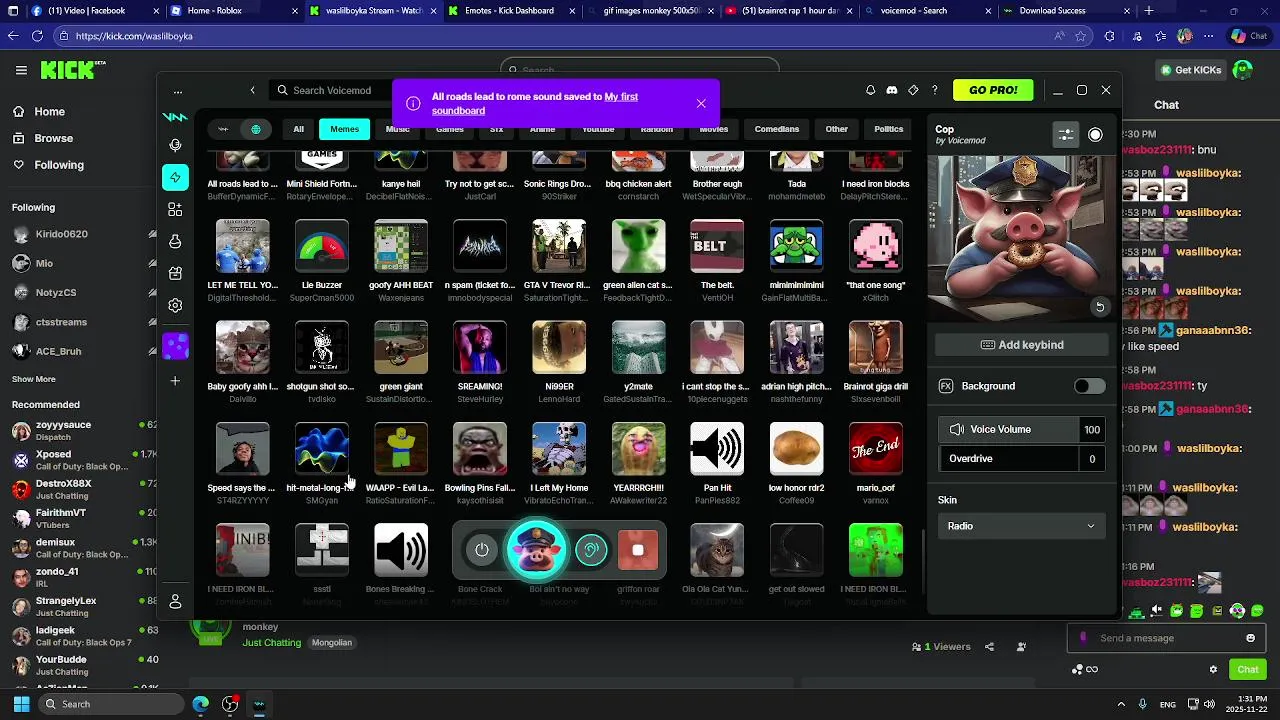Open the Voicemod voice changer microphone section
1280x720 pixels.
pos(175,145)
